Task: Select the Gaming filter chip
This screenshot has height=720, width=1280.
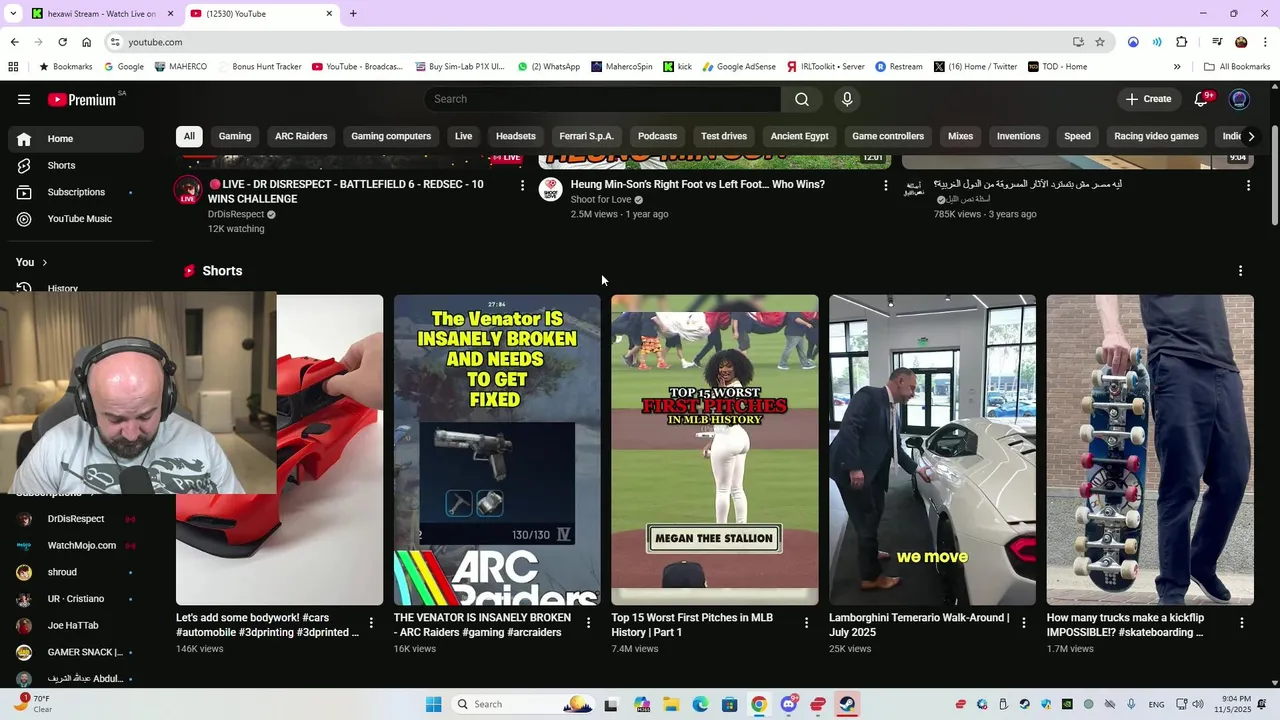Action: [x=235, y=136]
